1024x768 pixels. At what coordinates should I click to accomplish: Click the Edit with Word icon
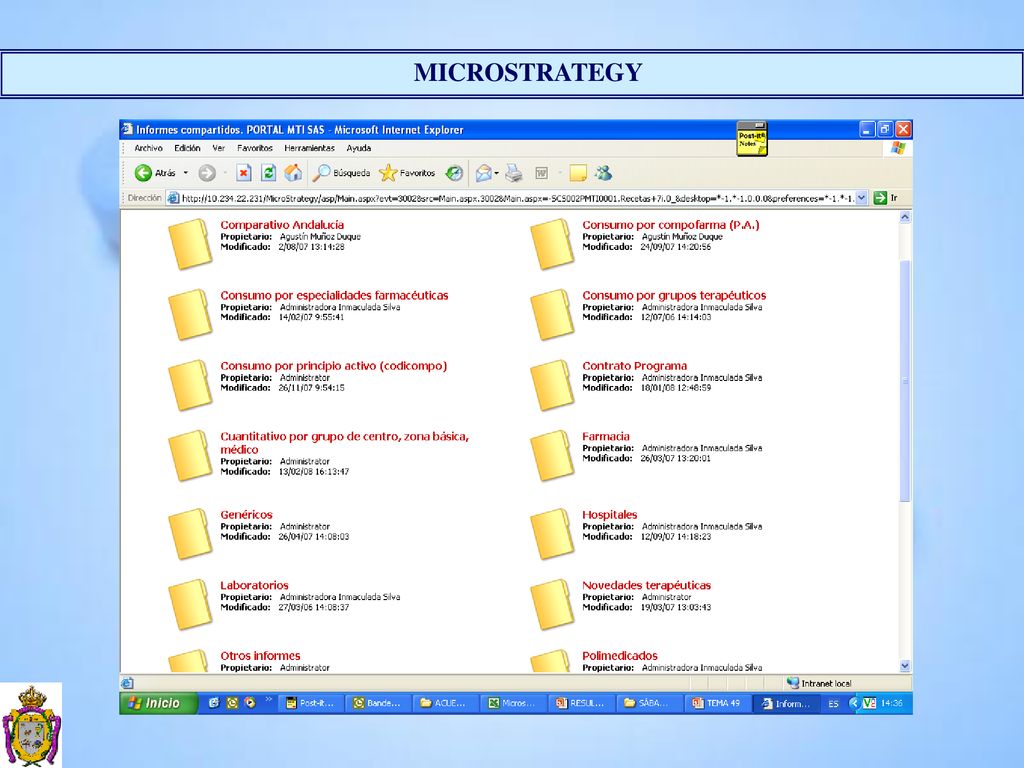[x=541, y=173]
